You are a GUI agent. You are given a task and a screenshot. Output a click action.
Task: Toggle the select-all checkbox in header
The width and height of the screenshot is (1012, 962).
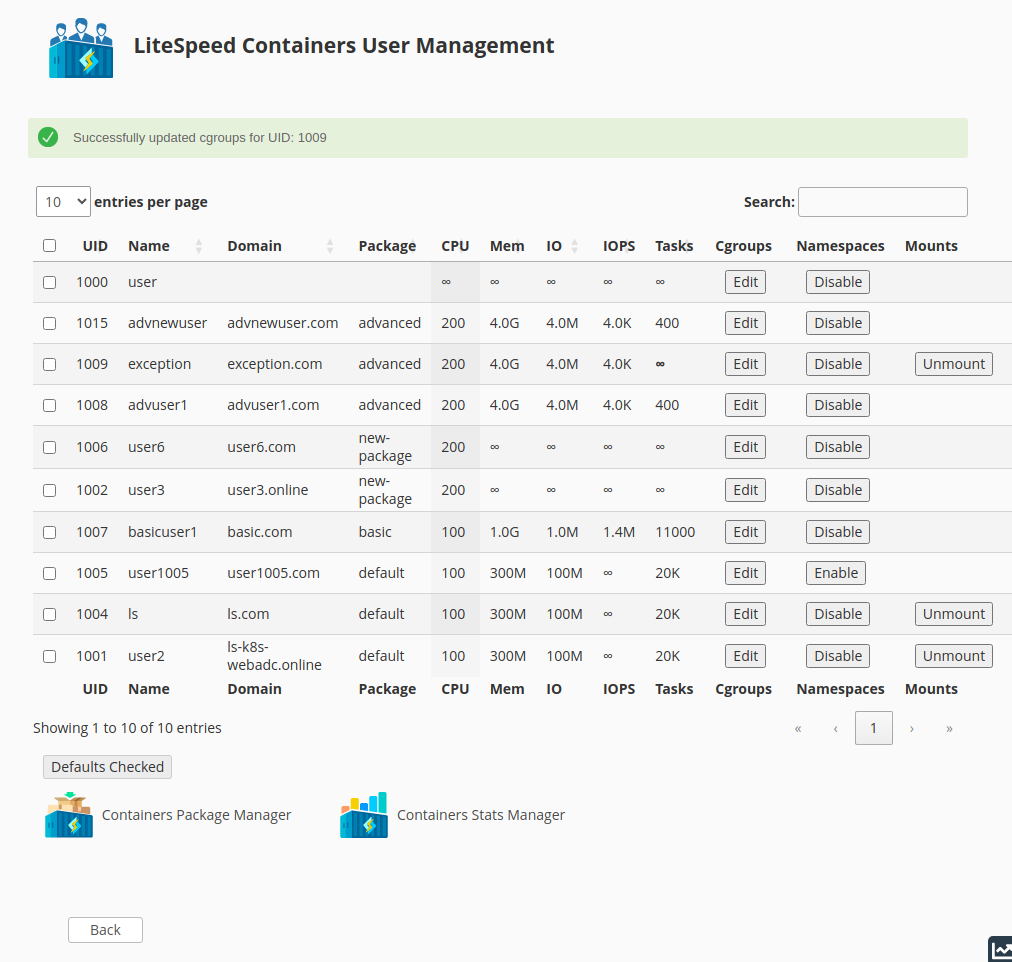tap(50, 246)
